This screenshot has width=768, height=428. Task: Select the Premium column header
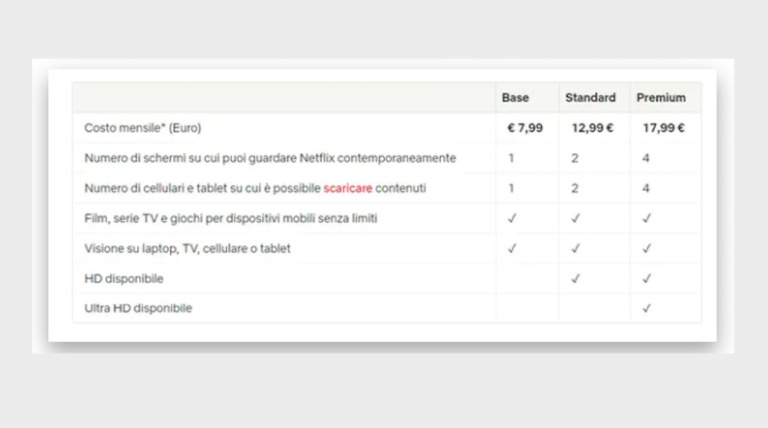point(661,98)
